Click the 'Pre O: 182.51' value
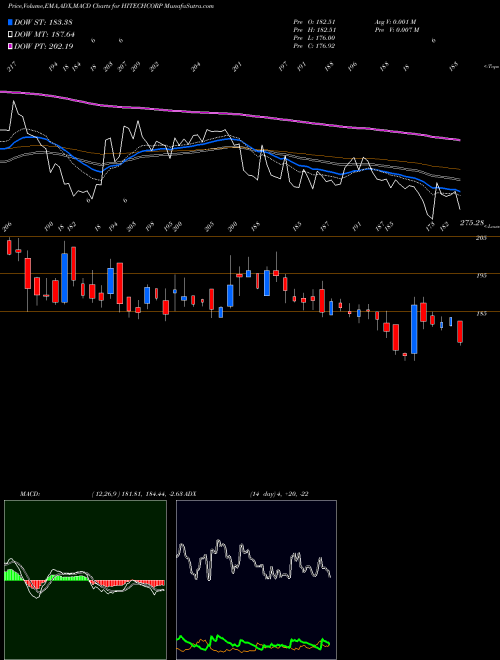500x660 pixels. (x=314, y=22)
